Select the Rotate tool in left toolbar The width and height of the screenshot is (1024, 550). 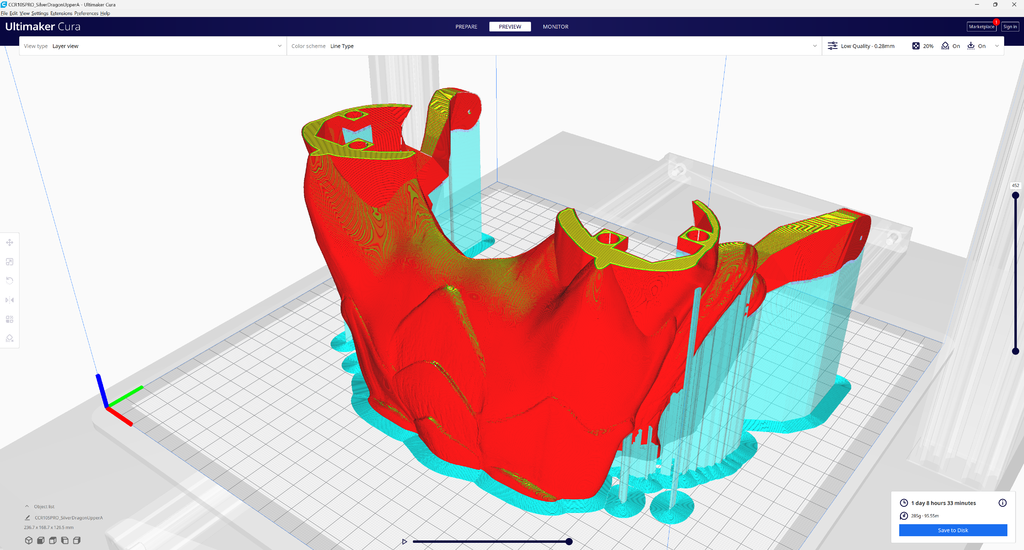pos(10,281)
